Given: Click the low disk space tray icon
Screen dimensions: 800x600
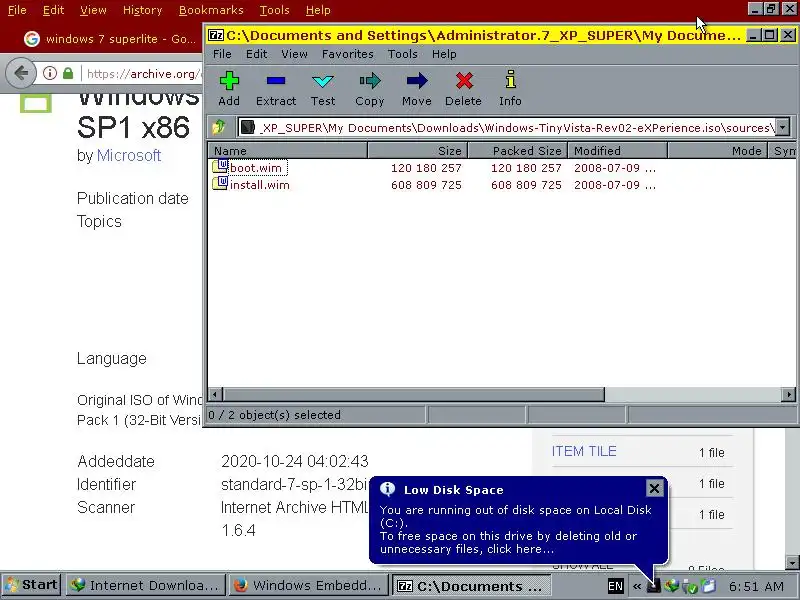Looking at the screenshot, I should [654, 586].
